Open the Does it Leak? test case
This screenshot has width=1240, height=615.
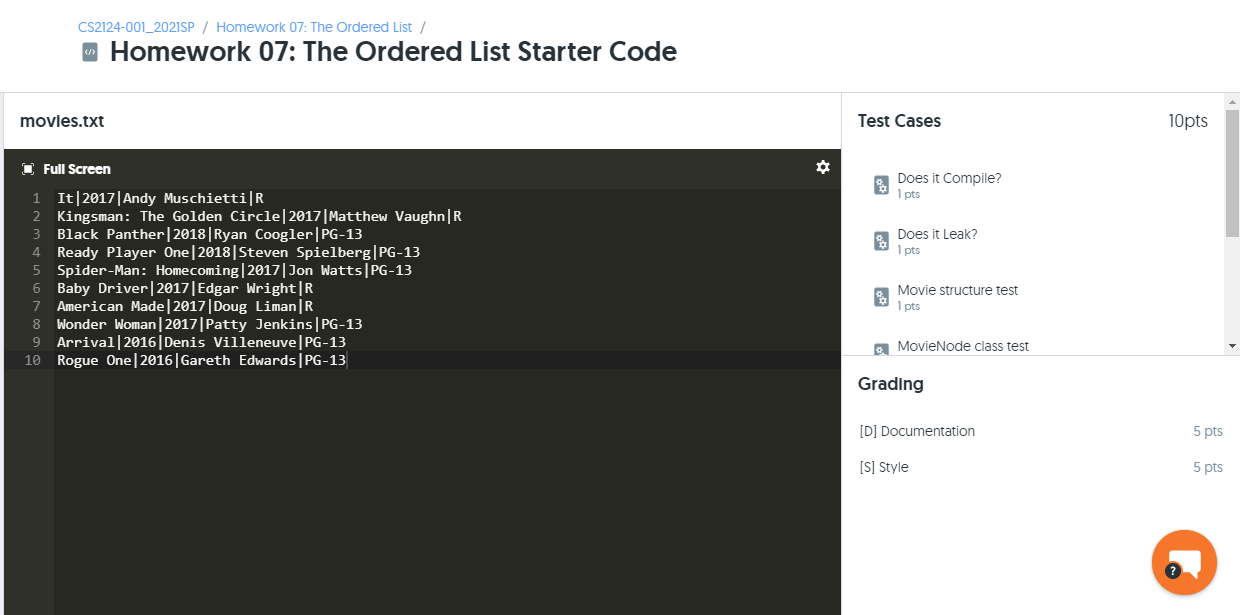937,234
